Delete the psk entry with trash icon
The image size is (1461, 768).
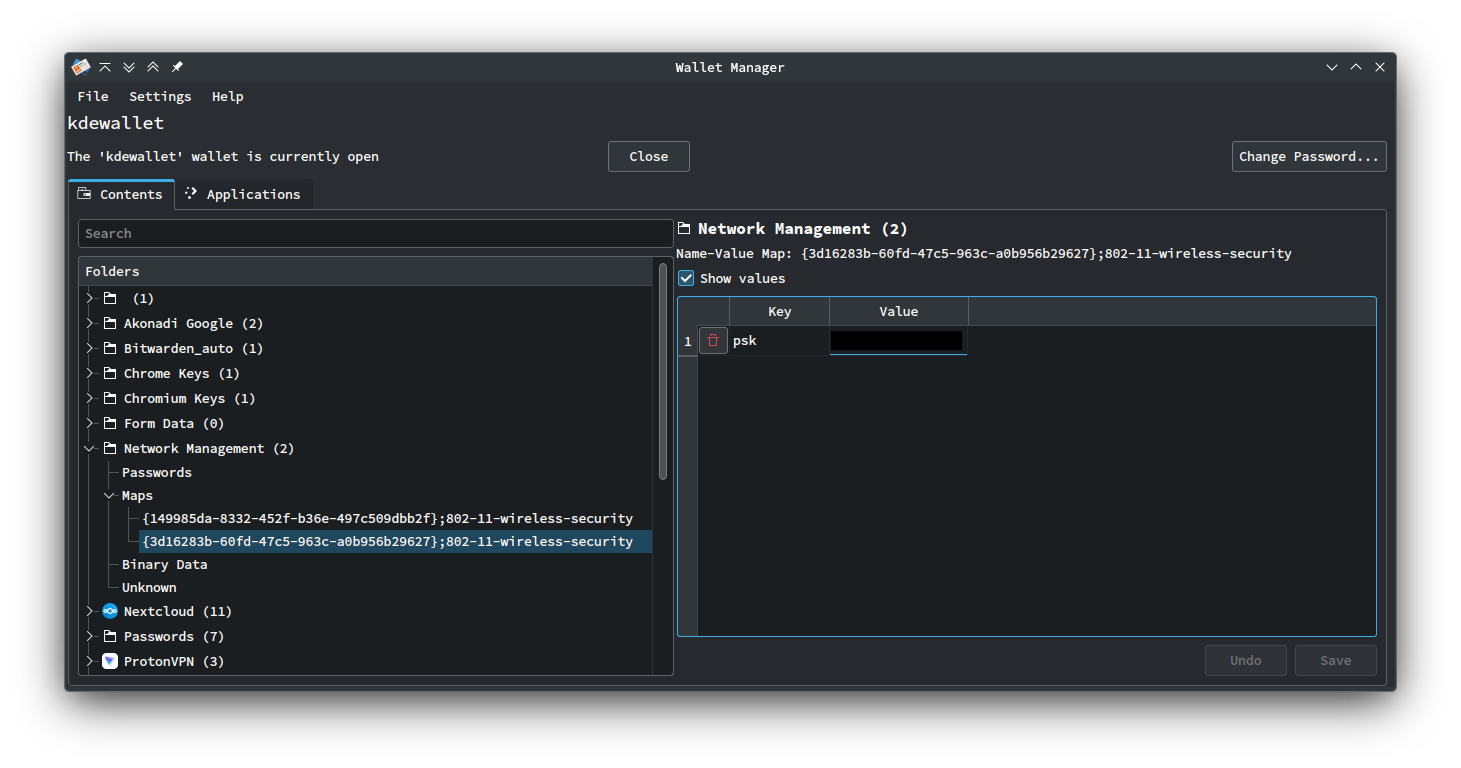click(x=713, y=341)
